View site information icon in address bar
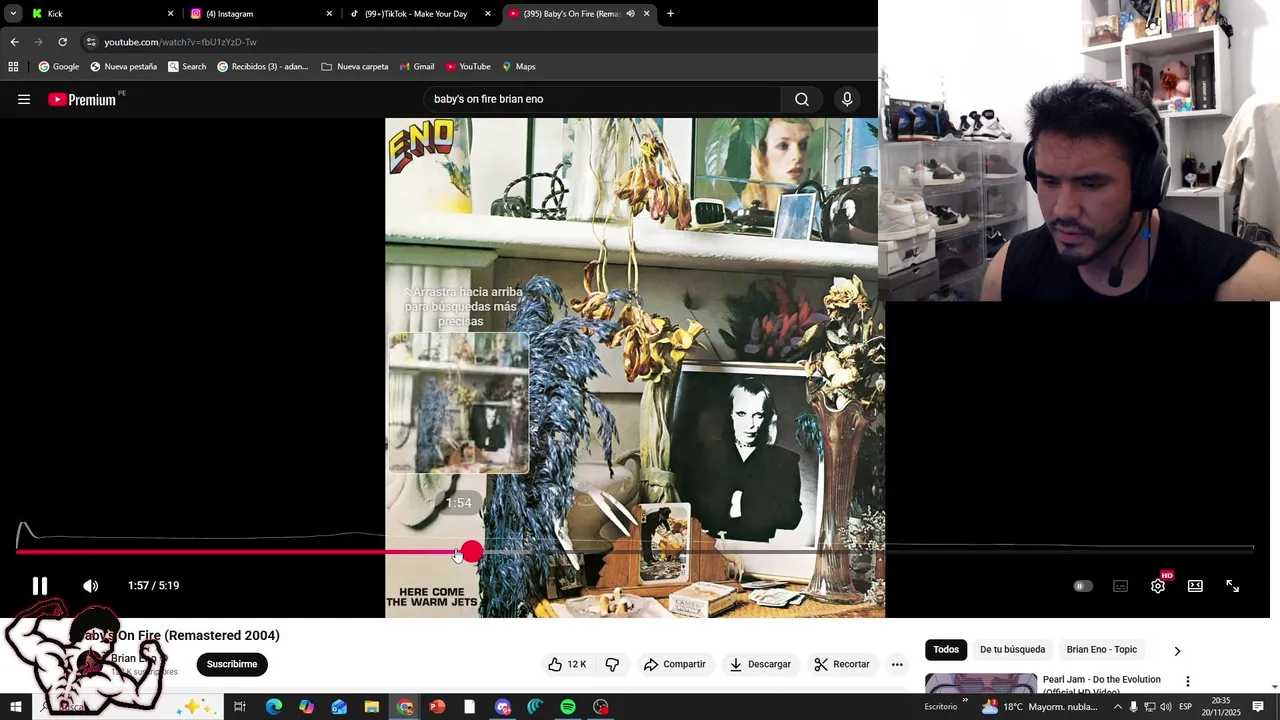Viewport: 1280px width, 720px height. 91,42
